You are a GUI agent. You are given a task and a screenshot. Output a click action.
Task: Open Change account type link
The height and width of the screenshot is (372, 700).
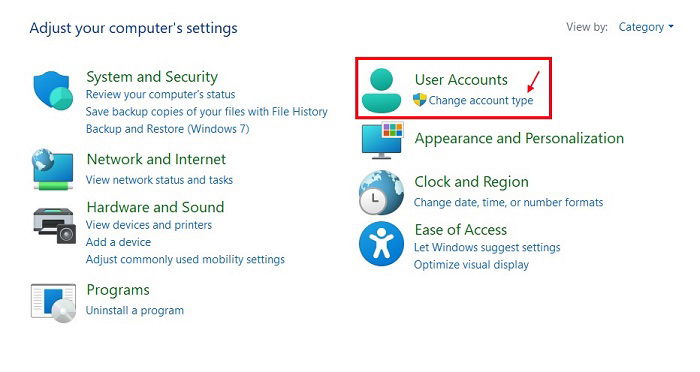point(481,100)
